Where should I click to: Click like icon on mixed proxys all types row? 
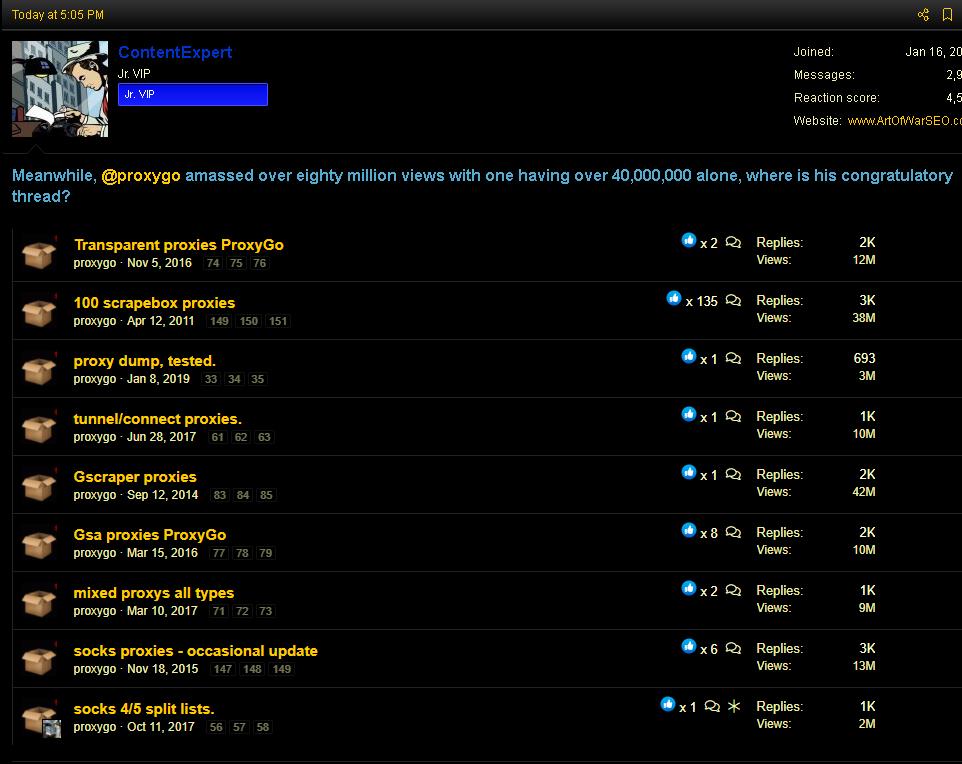pyautogui.click(x=689, y=588)
